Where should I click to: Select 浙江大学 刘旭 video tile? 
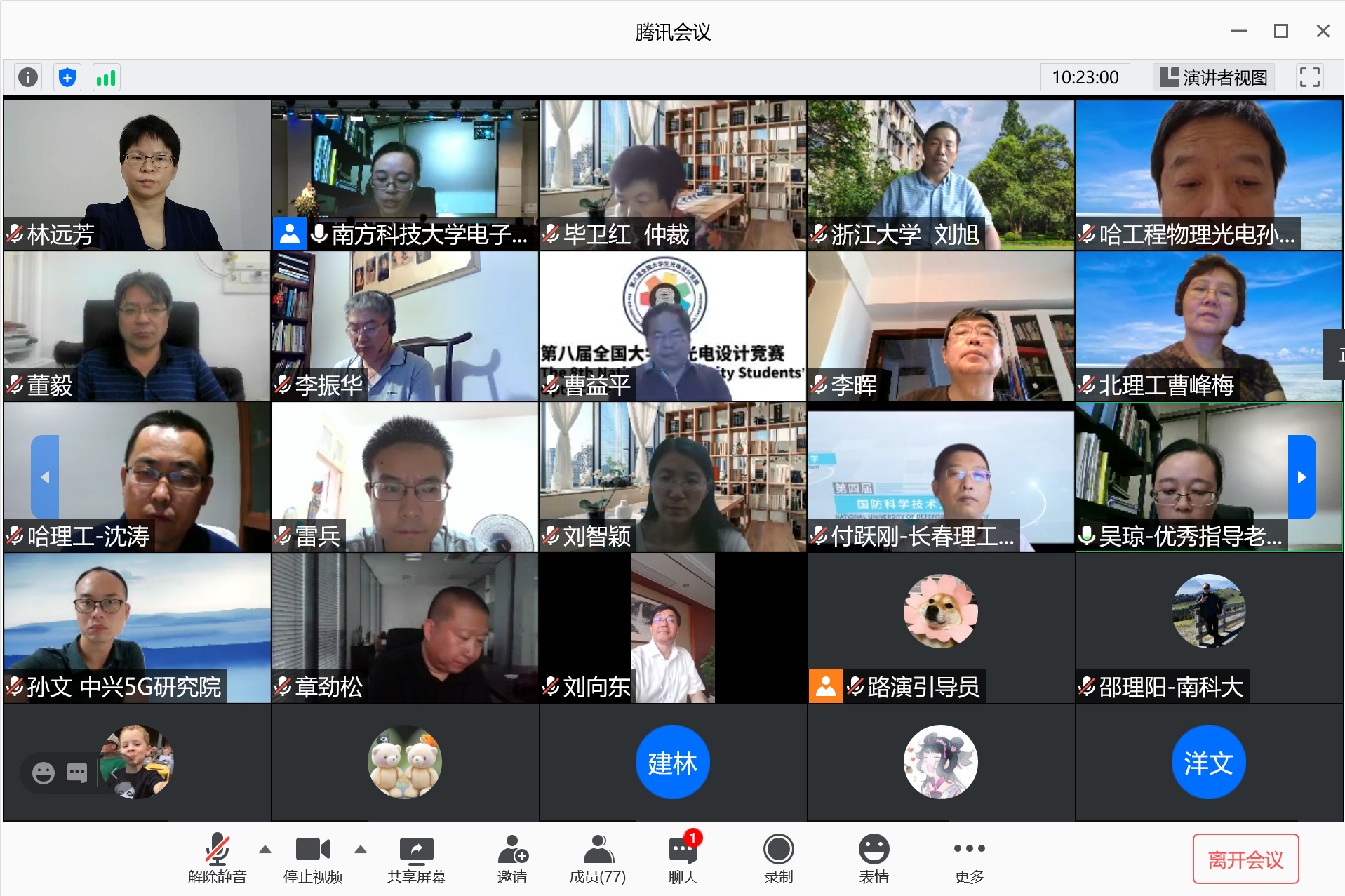coord(941,175)
